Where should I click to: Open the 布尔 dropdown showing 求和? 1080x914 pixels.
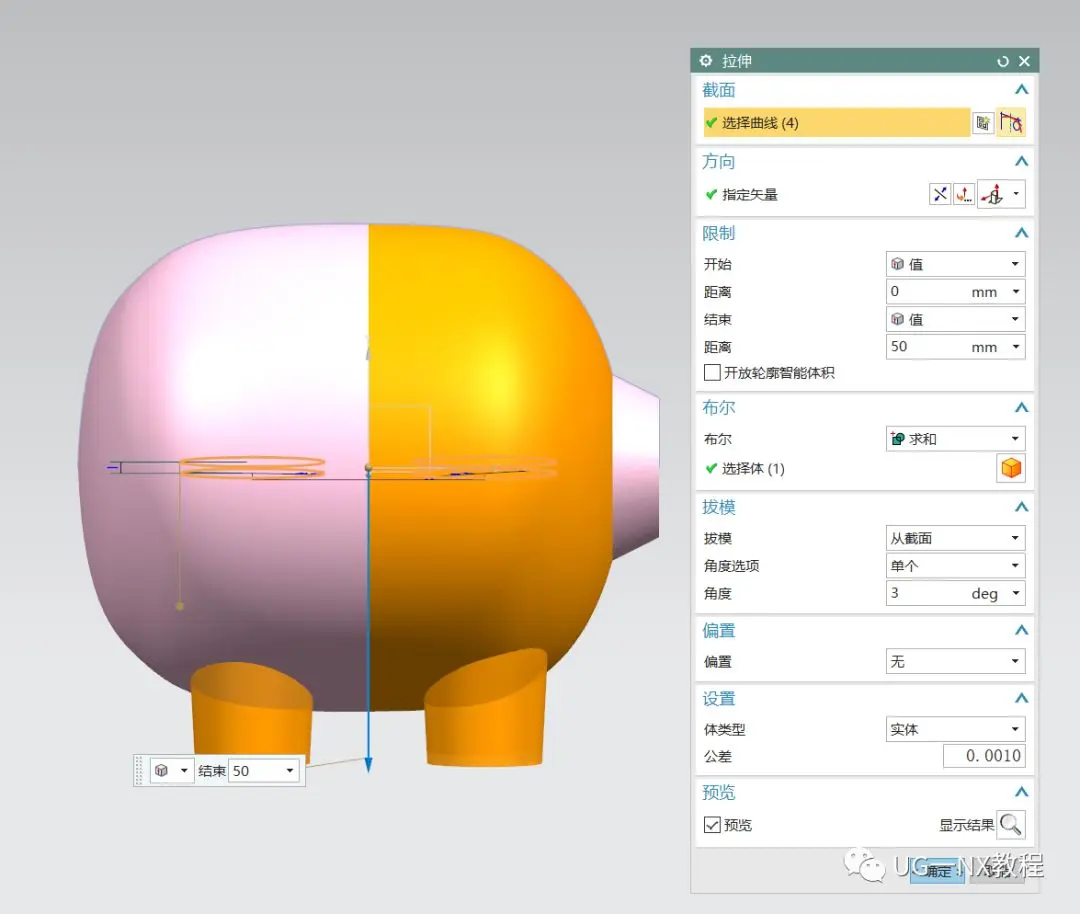click(x=955, y=439)
